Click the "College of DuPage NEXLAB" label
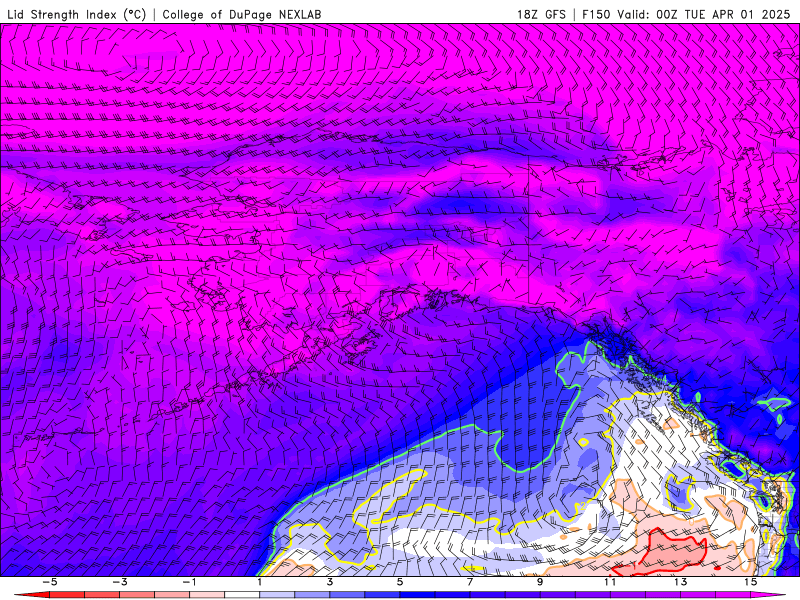Image resolution: width=800 pixels, height=600 pixels. point(242,14)
